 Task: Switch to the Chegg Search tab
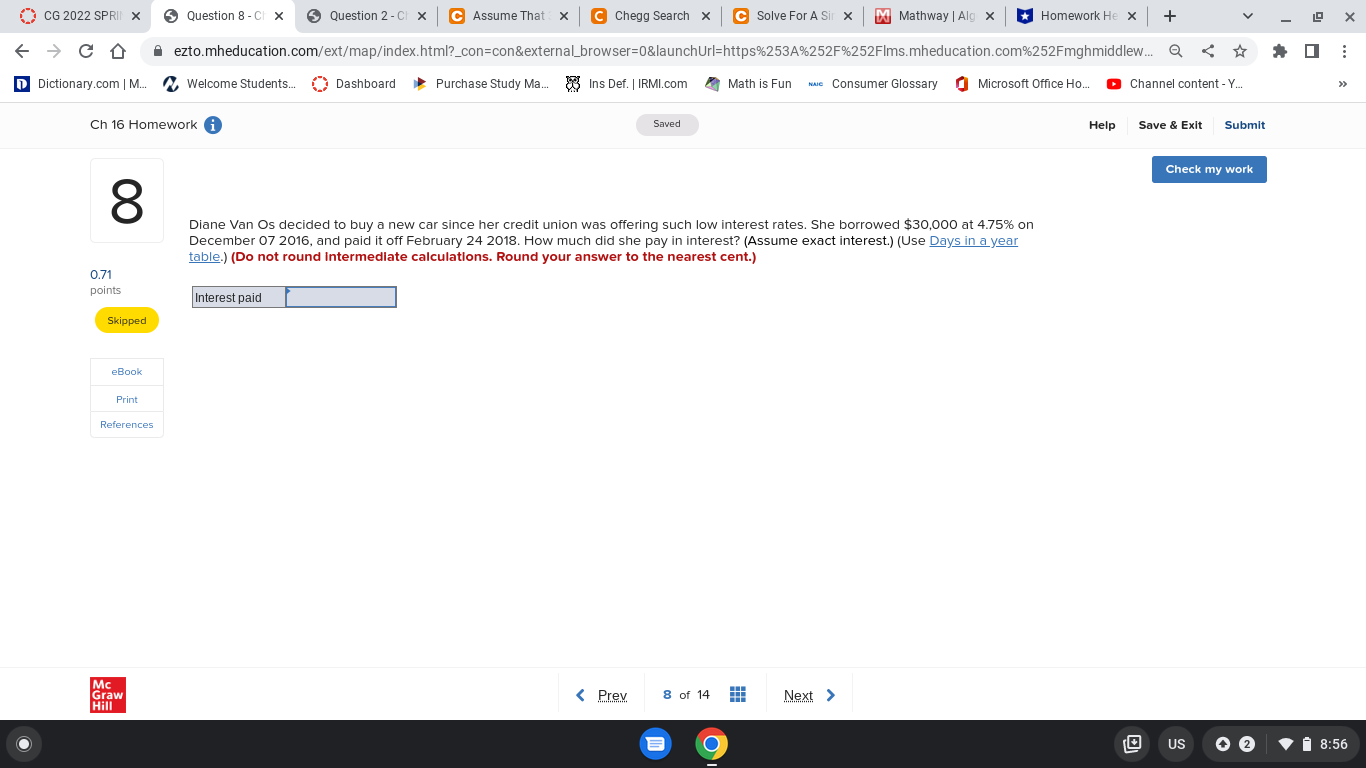tap(650, 16)
